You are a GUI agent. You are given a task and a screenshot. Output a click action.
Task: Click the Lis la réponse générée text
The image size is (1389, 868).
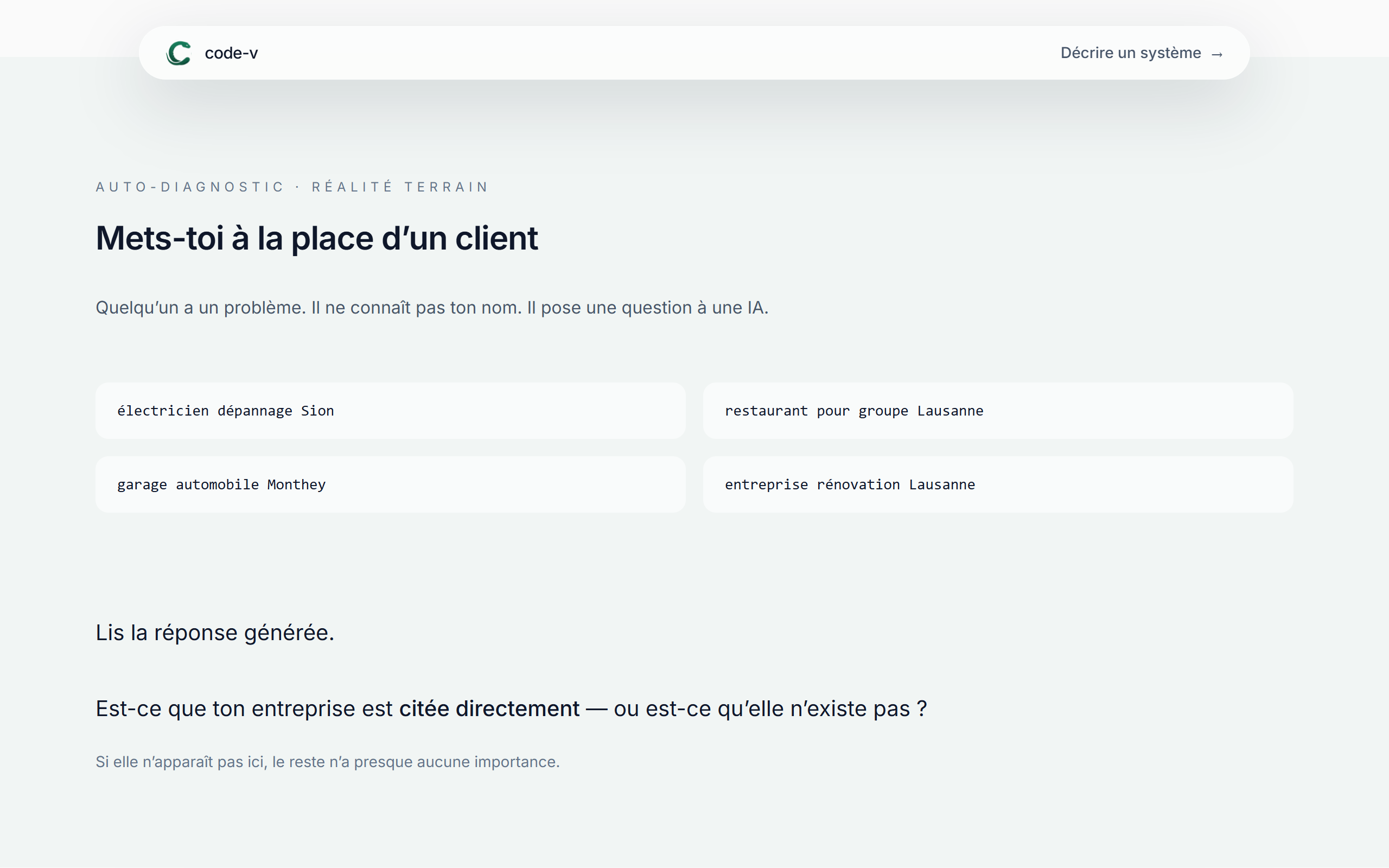pyautogui.click(x=215, y=633)
